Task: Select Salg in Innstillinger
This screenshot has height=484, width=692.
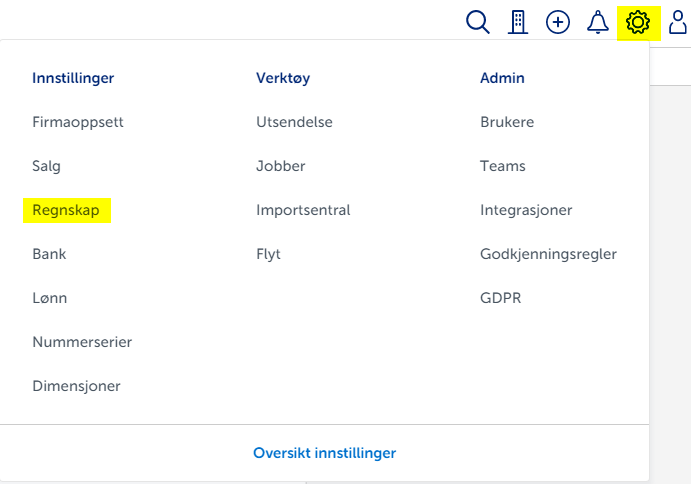Action: 46,166
